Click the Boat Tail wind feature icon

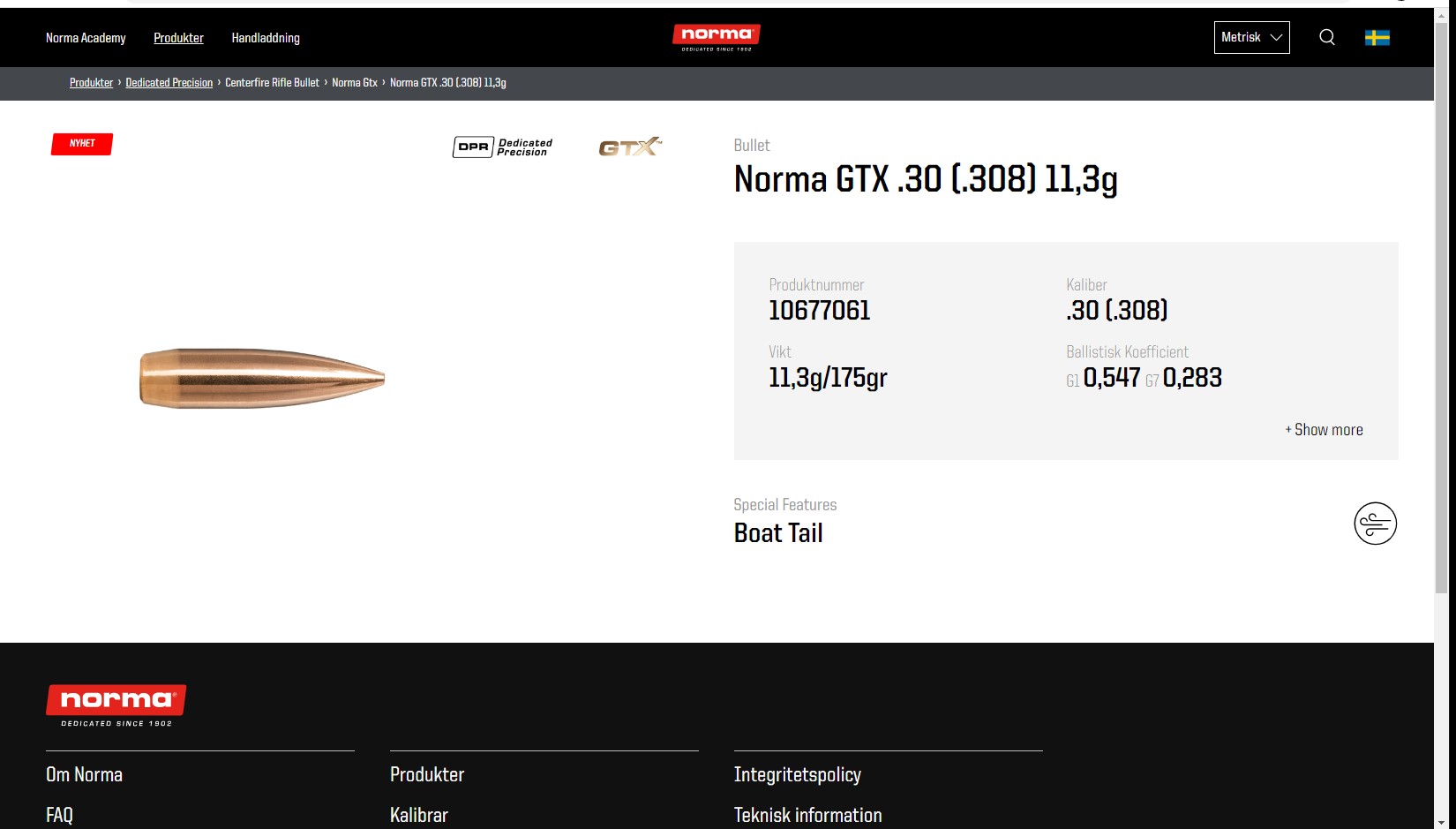click(x=1375, y=524)
